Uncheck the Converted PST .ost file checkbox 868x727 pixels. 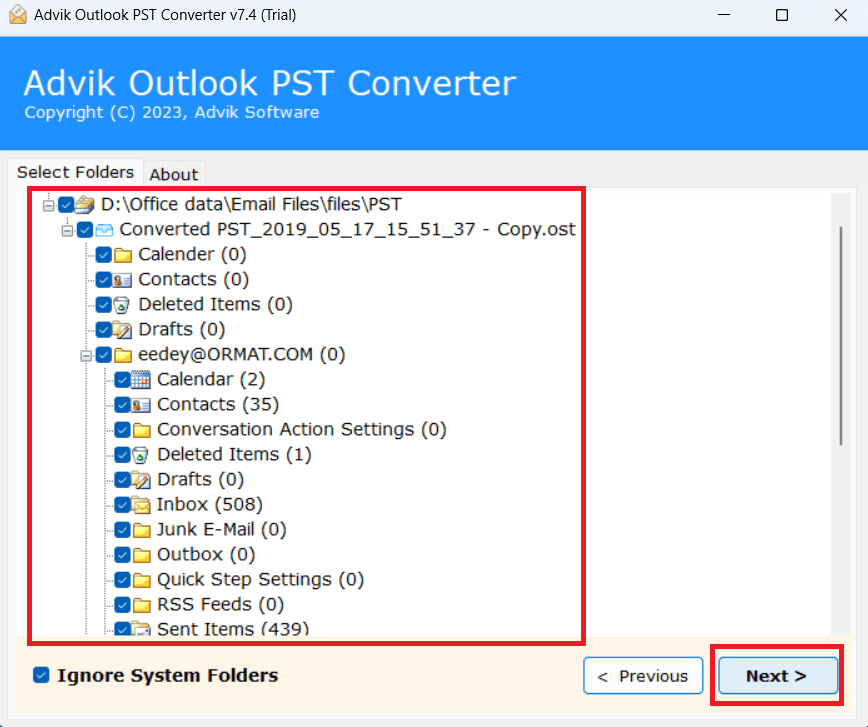85,230
